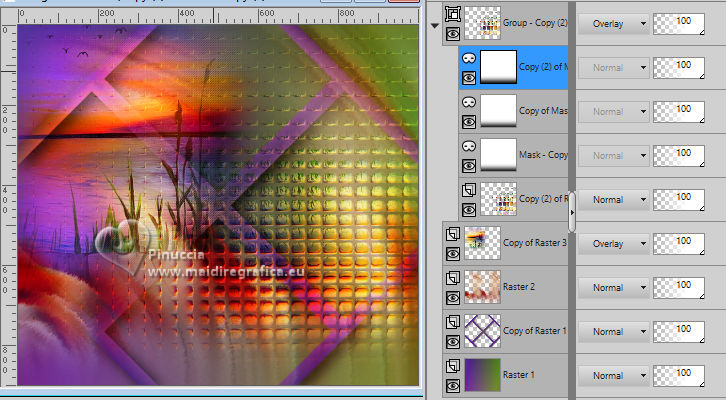Open Overlay blend dropdown for Copy of Raster 3
The width and height of the screenshot is (726, 400).
(x=614, y=244)
